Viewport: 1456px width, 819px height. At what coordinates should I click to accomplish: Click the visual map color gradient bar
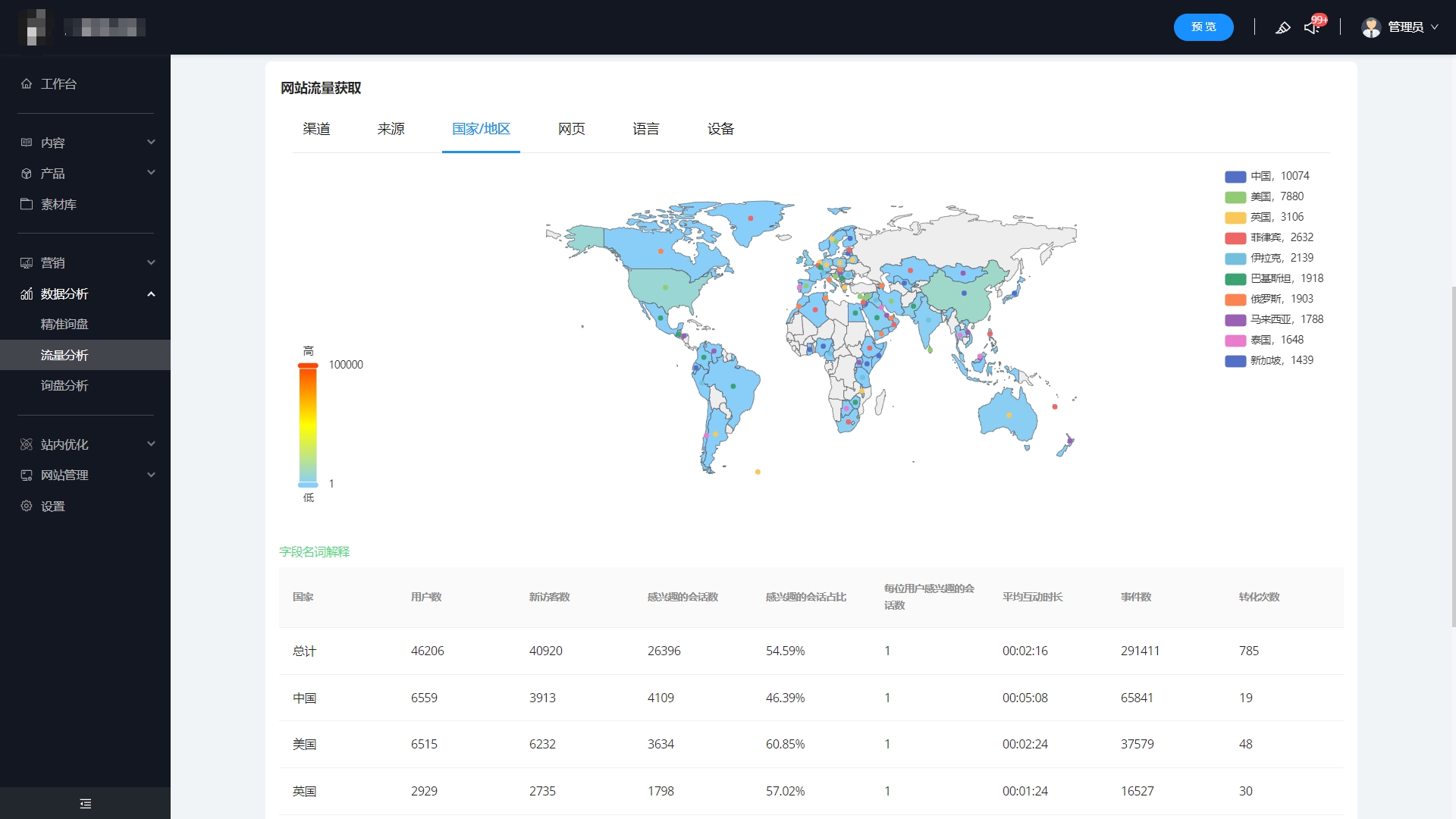coord(307,425)
